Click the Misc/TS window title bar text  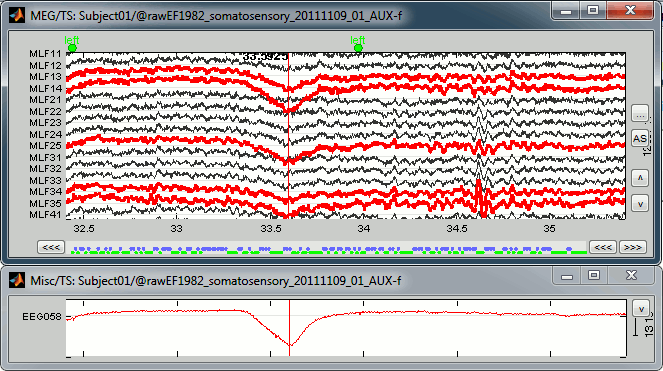[x=216, y=281]
